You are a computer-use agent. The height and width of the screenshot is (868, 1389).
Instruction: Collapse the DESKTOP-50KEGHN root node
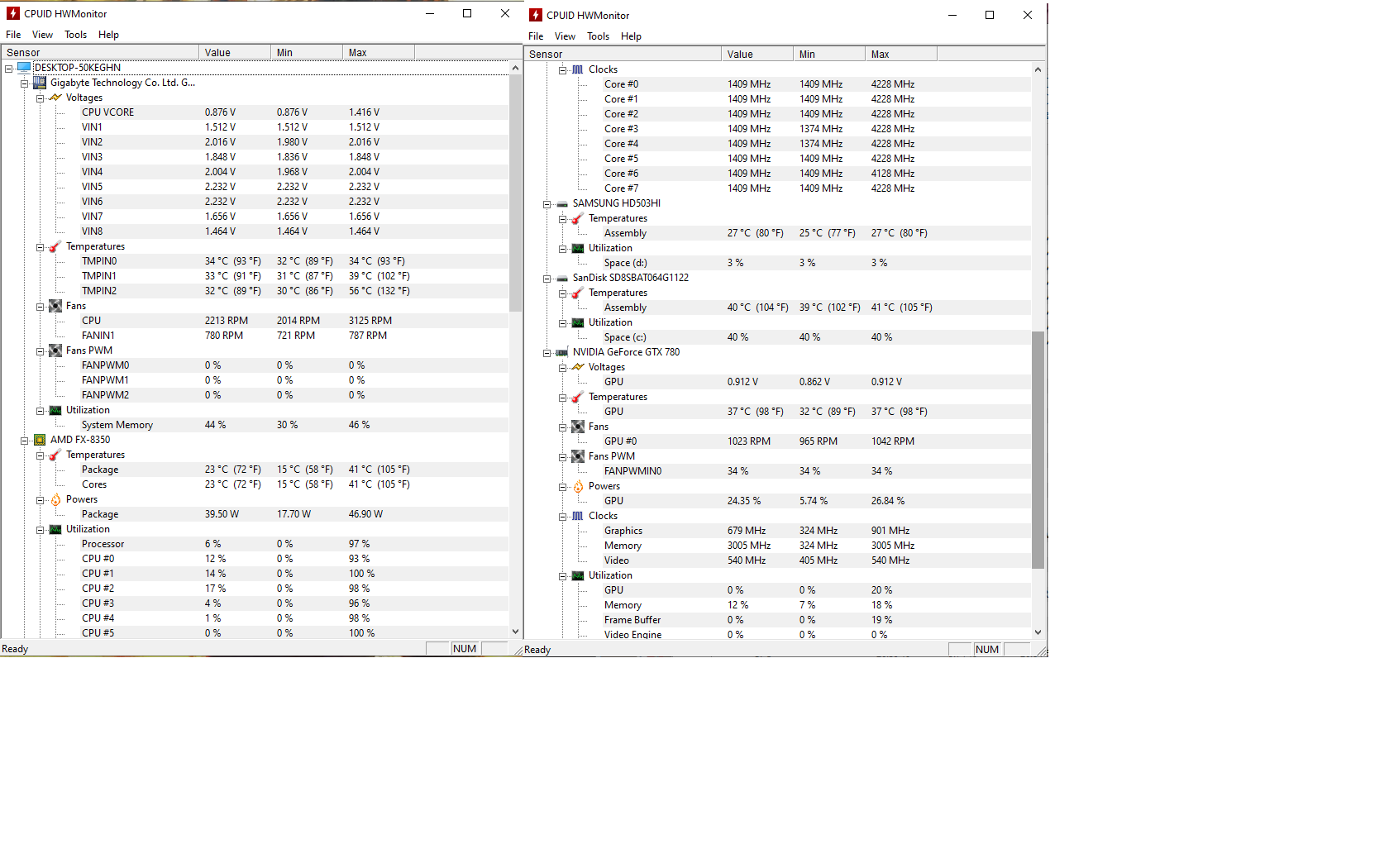click(8, 69)
